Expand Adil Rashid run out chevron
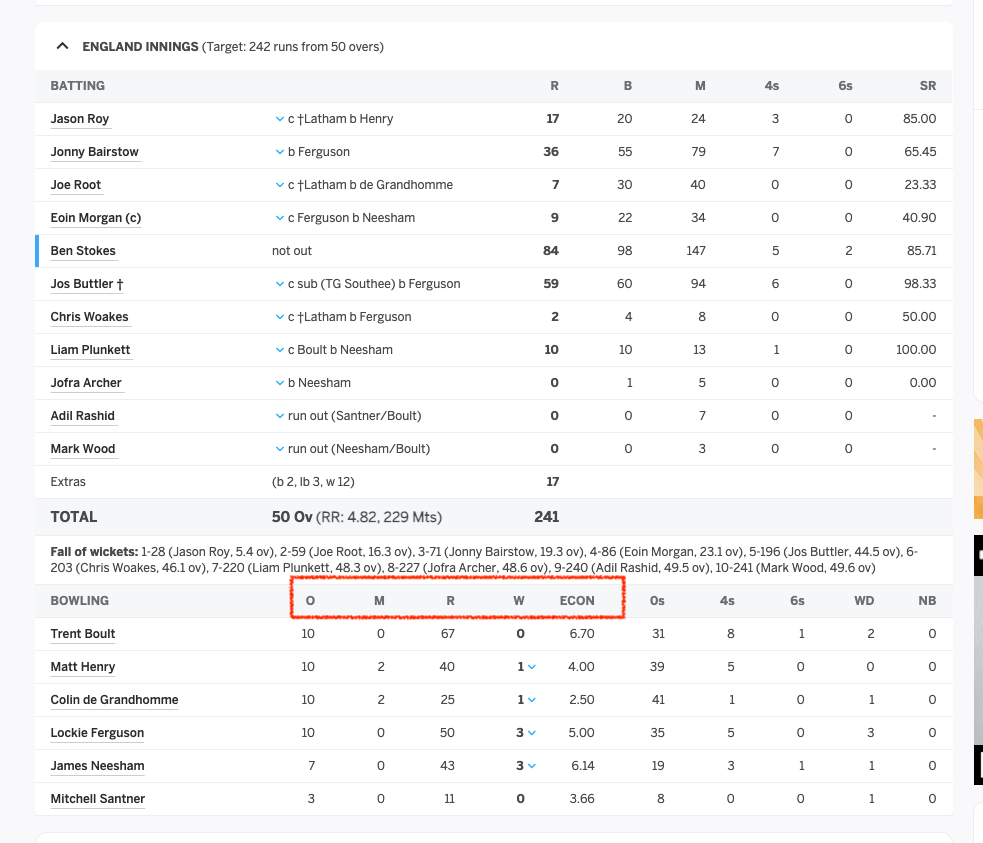 (280, 416)
